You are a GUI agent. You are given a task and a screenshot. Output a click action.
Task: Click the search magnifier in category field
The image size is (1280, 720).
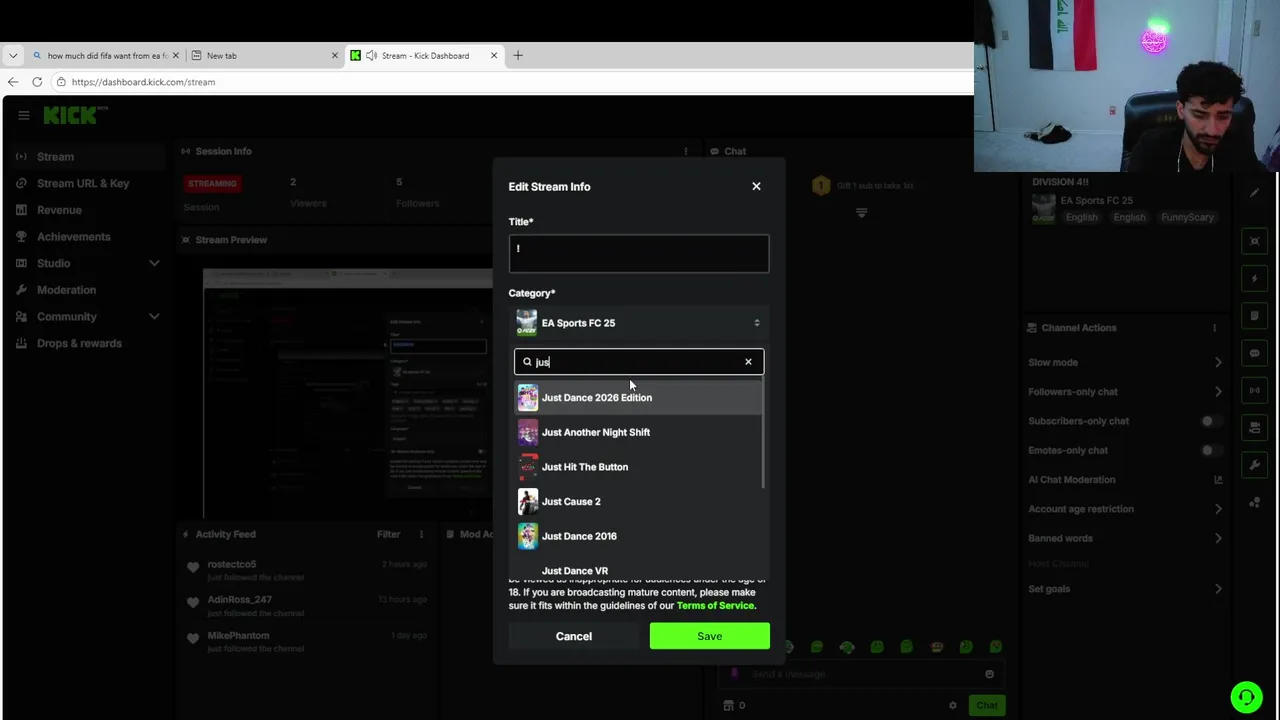[x=527, y=362]
